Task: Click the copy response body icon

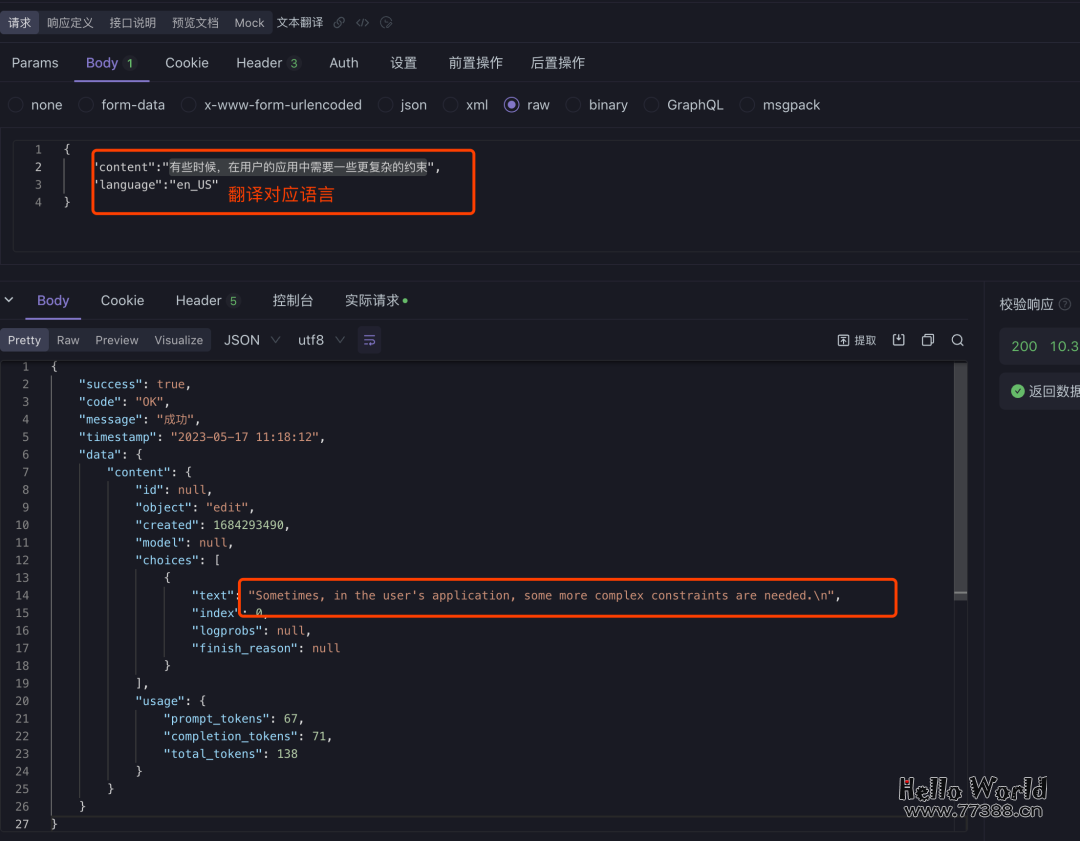Action: pos(927,340)
